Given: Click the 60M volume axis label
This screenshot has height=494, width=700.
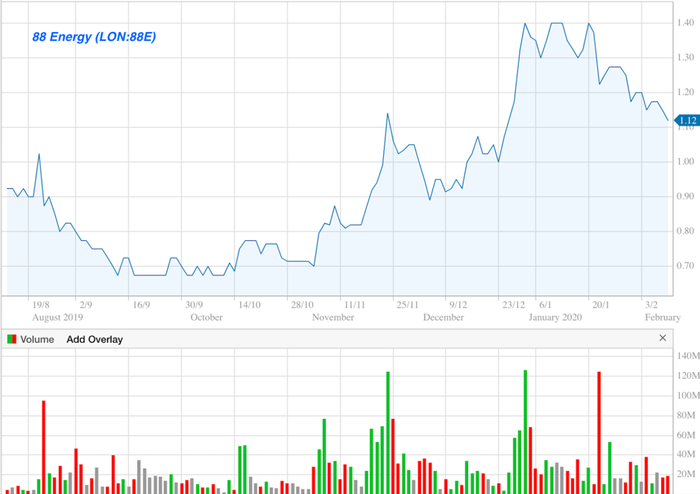Looking at the screenshot, I should 686,435.
